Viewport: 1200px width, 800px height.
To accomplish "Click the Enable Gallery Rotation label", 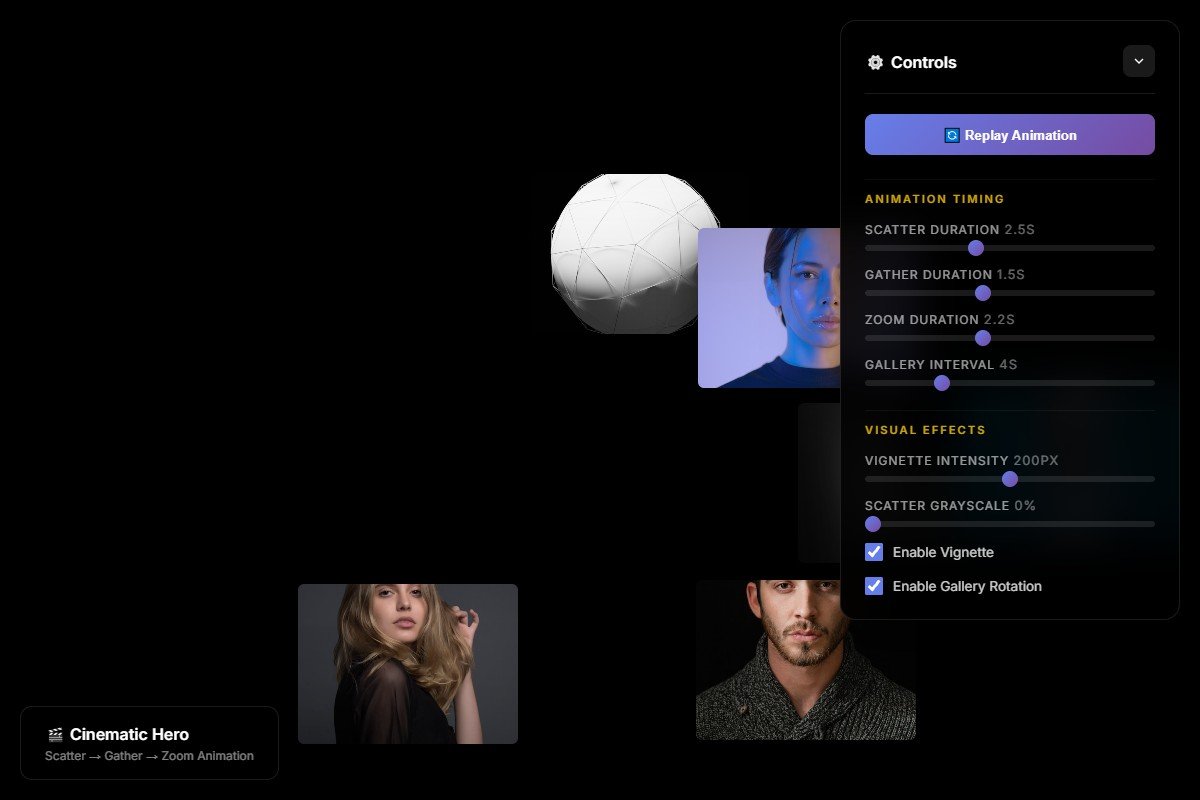I will (x=966, y=586).
